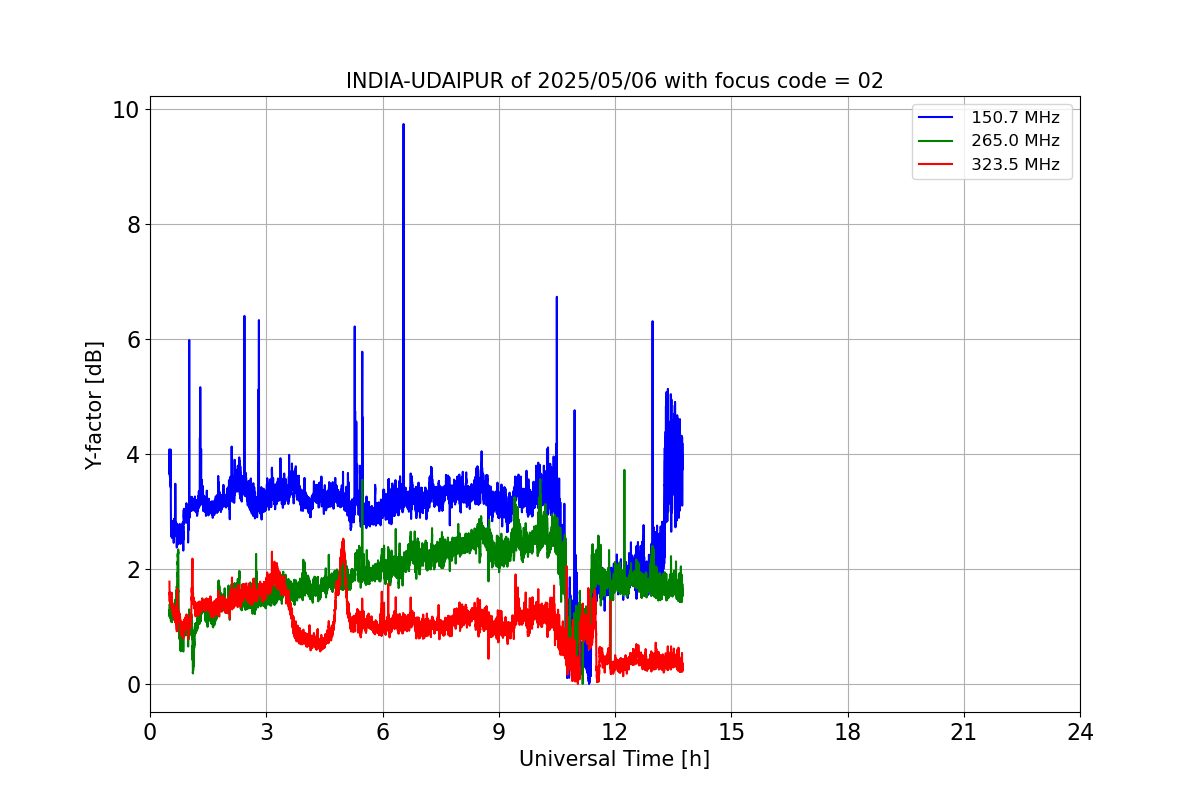Click x-axis tick label 21
The width and height of the screenshot is (1200, 800).
coord(964,732)
